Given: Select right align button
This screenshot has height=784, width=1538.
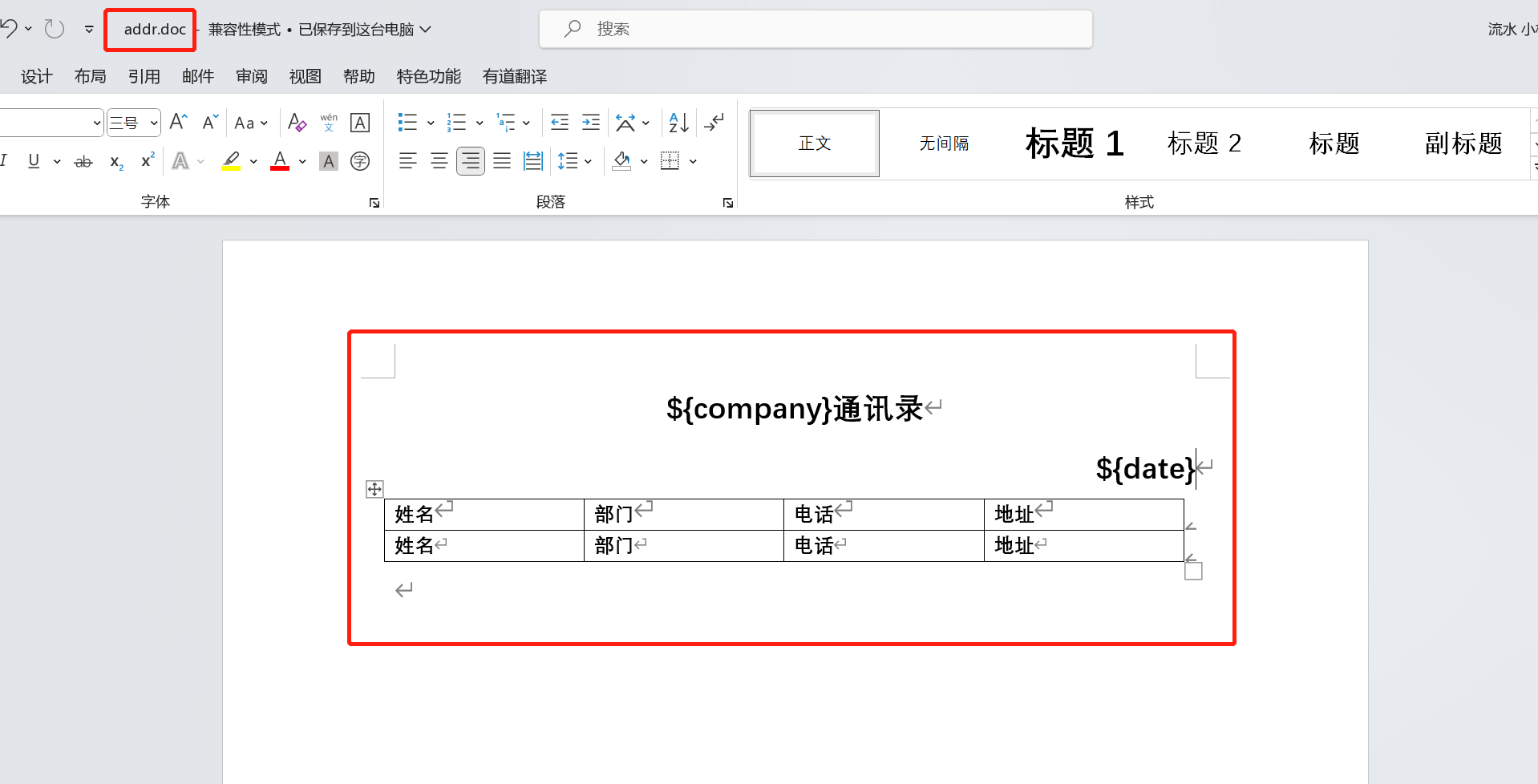Looking at the screenshot, I should pyautogui.click(x=471, y=161).
